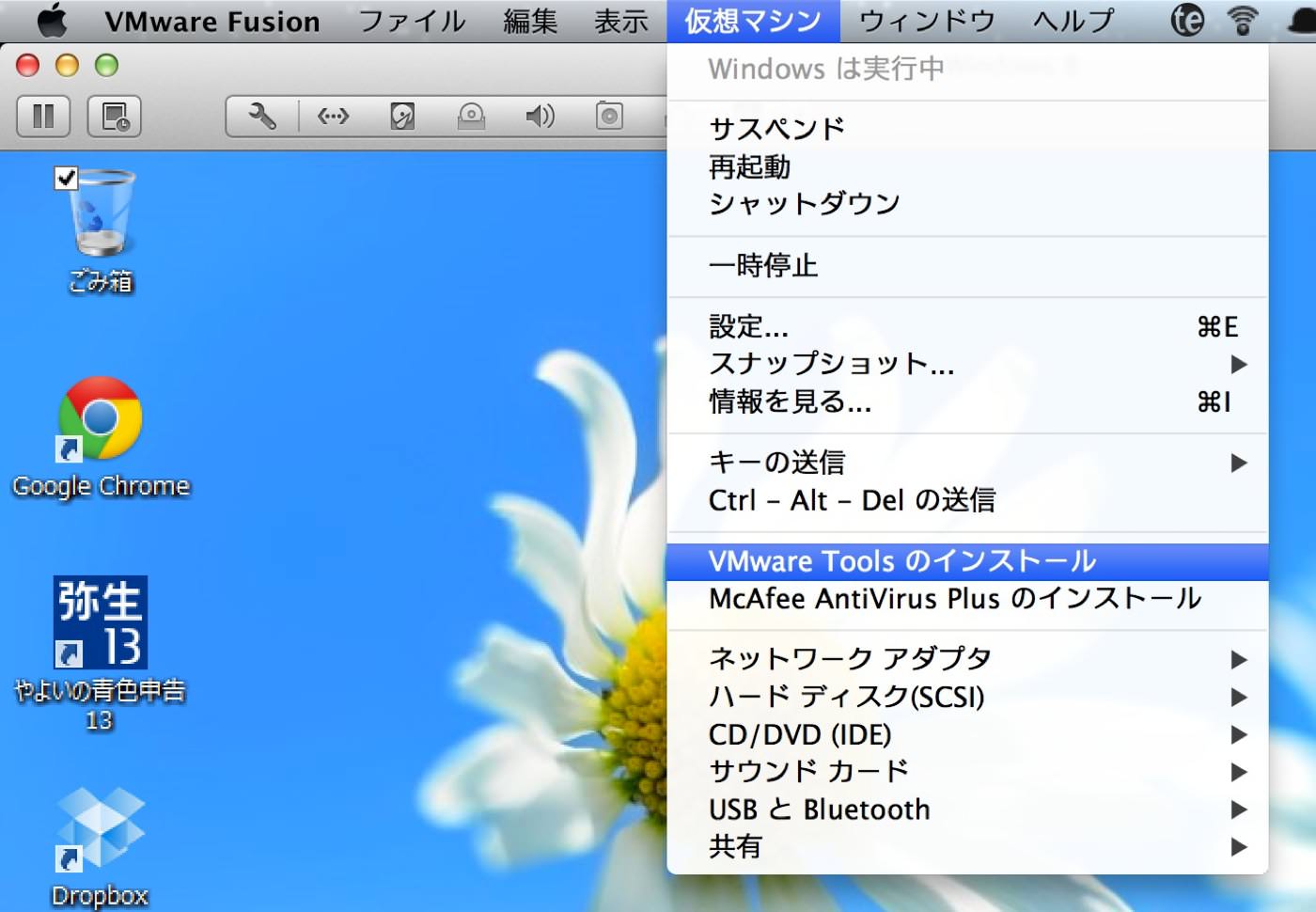The width and height of the screenshot is (1316, 912).
Task: Click the CD/DVD drive toolbar icon
Action: click(471, 117)
